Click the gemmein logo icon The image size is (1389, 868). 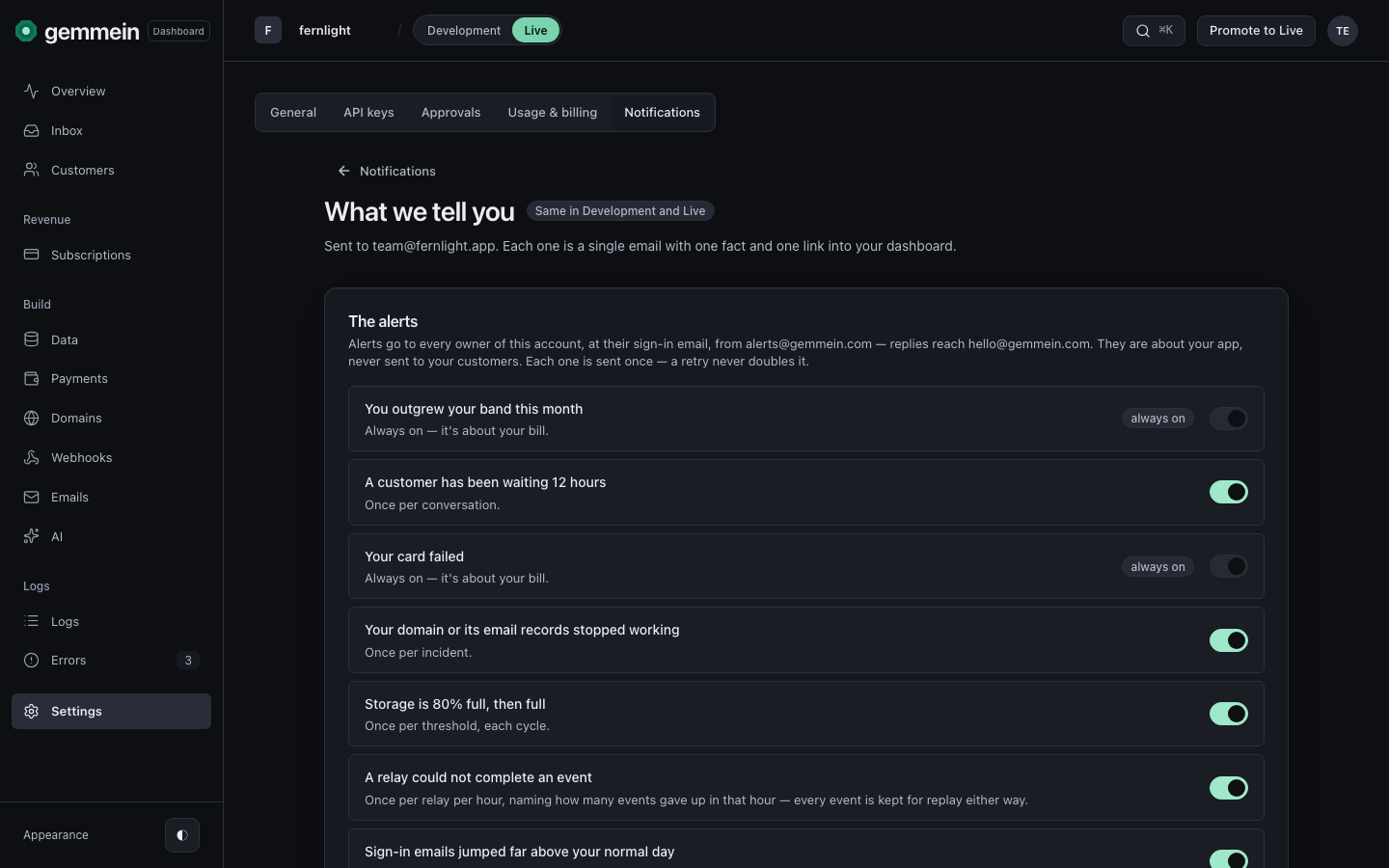(26, 31)
